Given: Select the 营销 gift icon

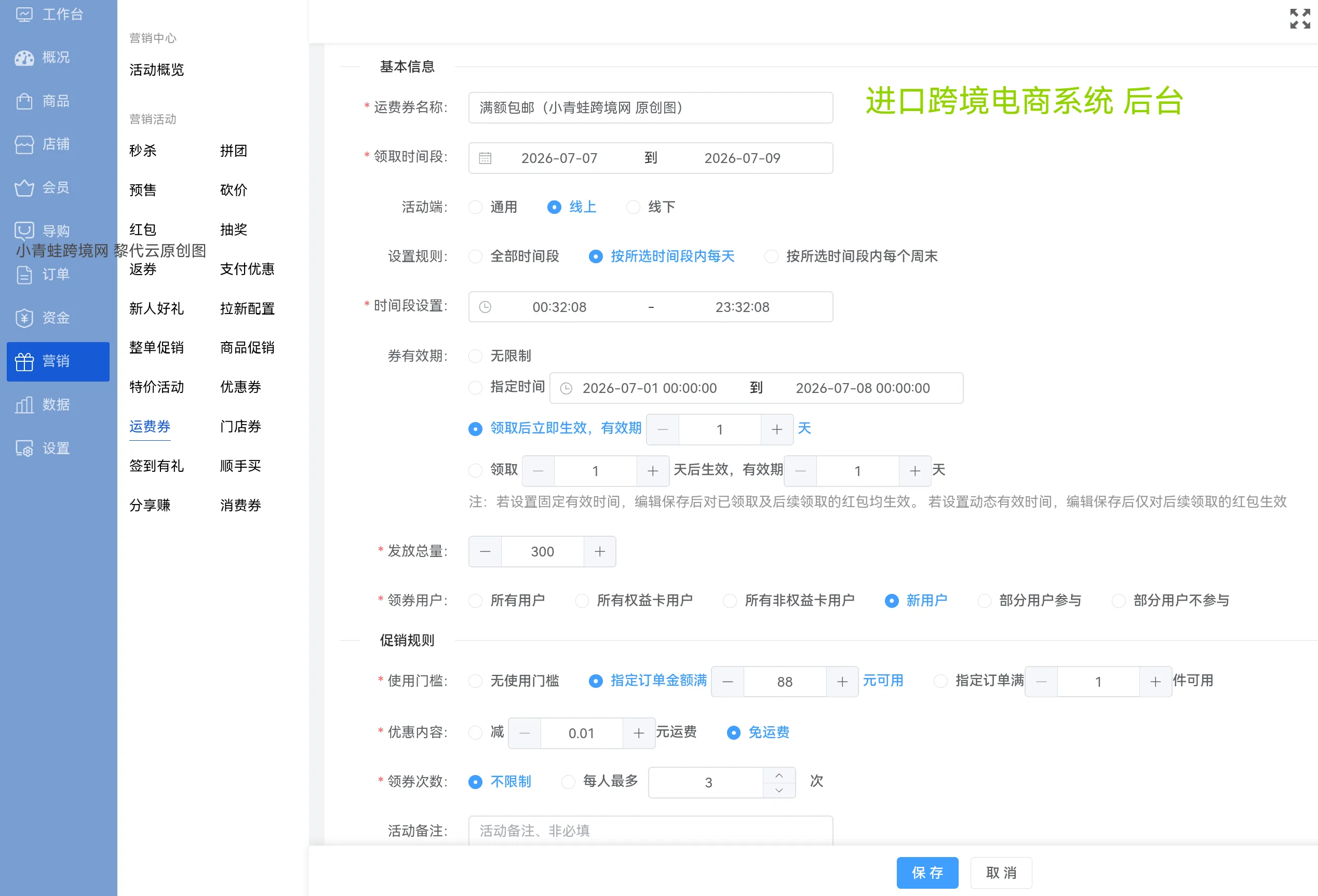Looking at the screenshot, I should tap(24, 361).
